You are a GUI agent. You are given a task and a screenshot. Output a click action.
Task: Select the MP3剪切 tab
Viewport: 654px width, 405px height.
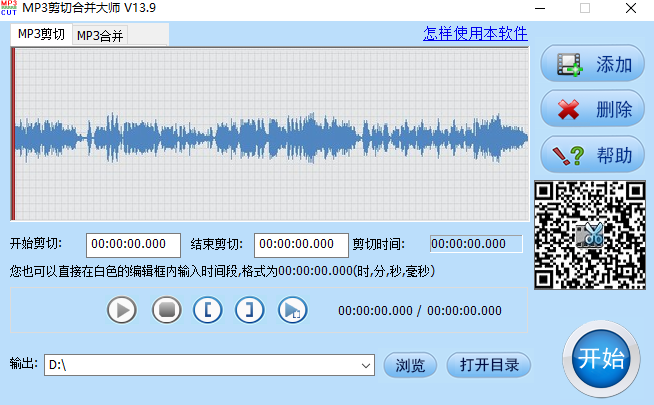pos(41,34)
